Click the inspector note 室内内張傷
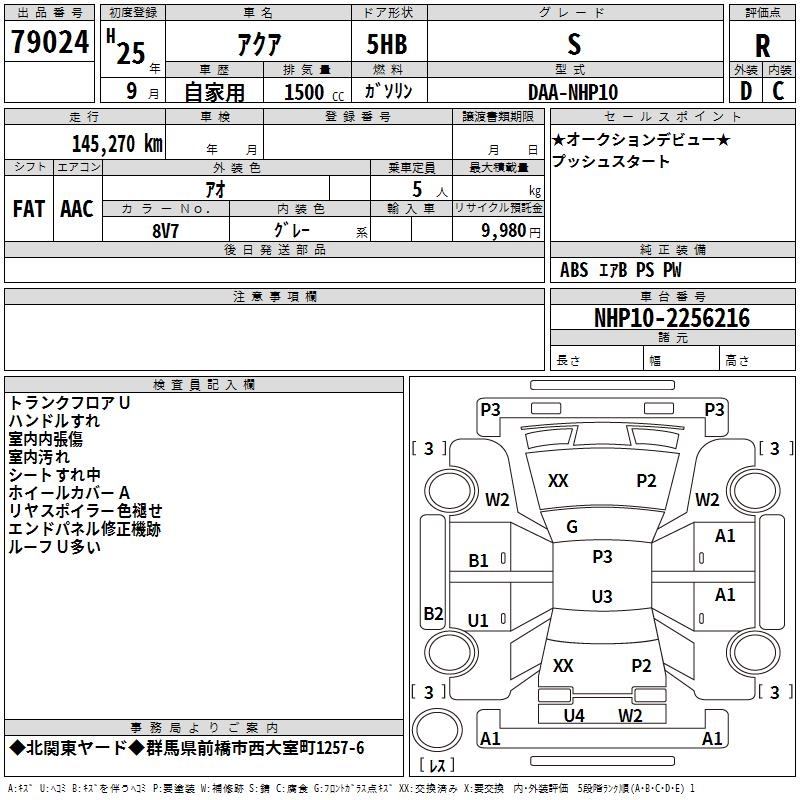 (x=45, y=439)
